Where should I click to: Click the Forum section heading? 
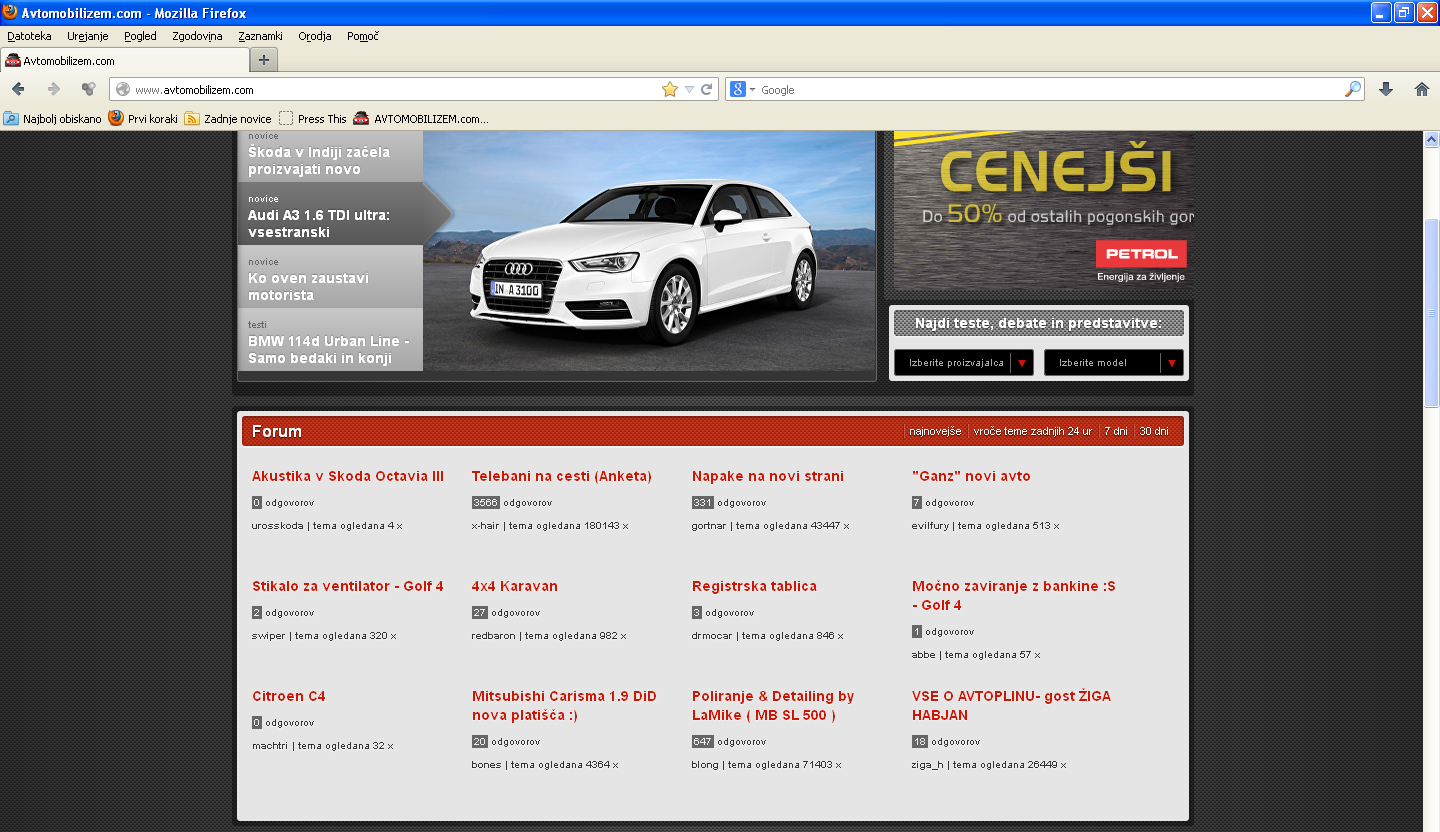(277, 431)
